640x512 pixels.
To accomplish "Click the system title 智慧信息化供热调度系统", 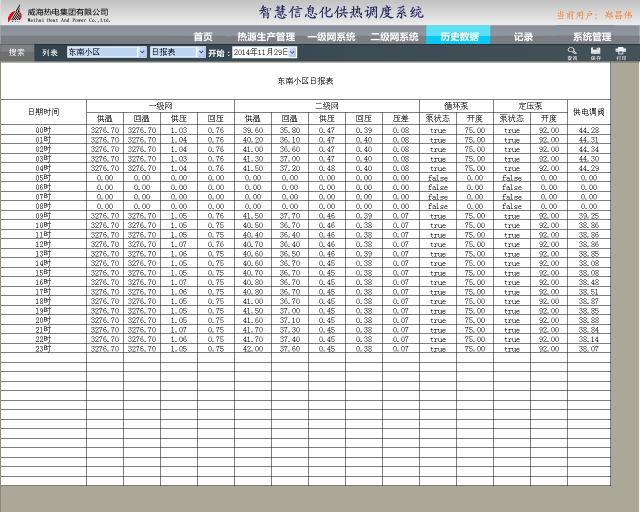I will (x=341, y=12).
